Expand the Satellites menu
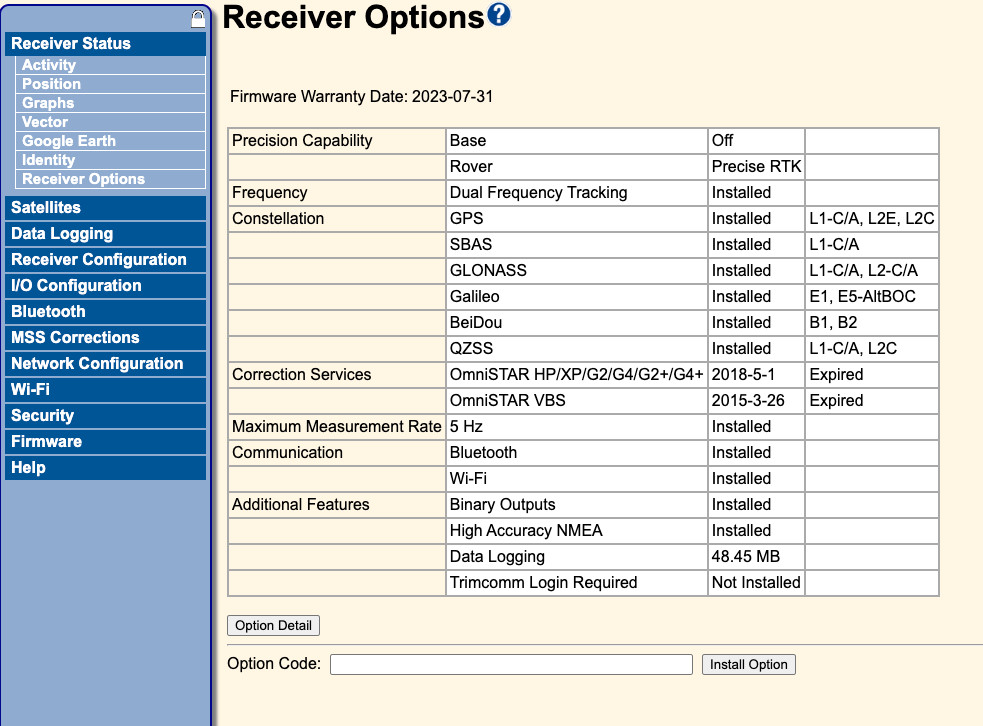This screenshot has height=726, width=983. click(x=105, y=208)
